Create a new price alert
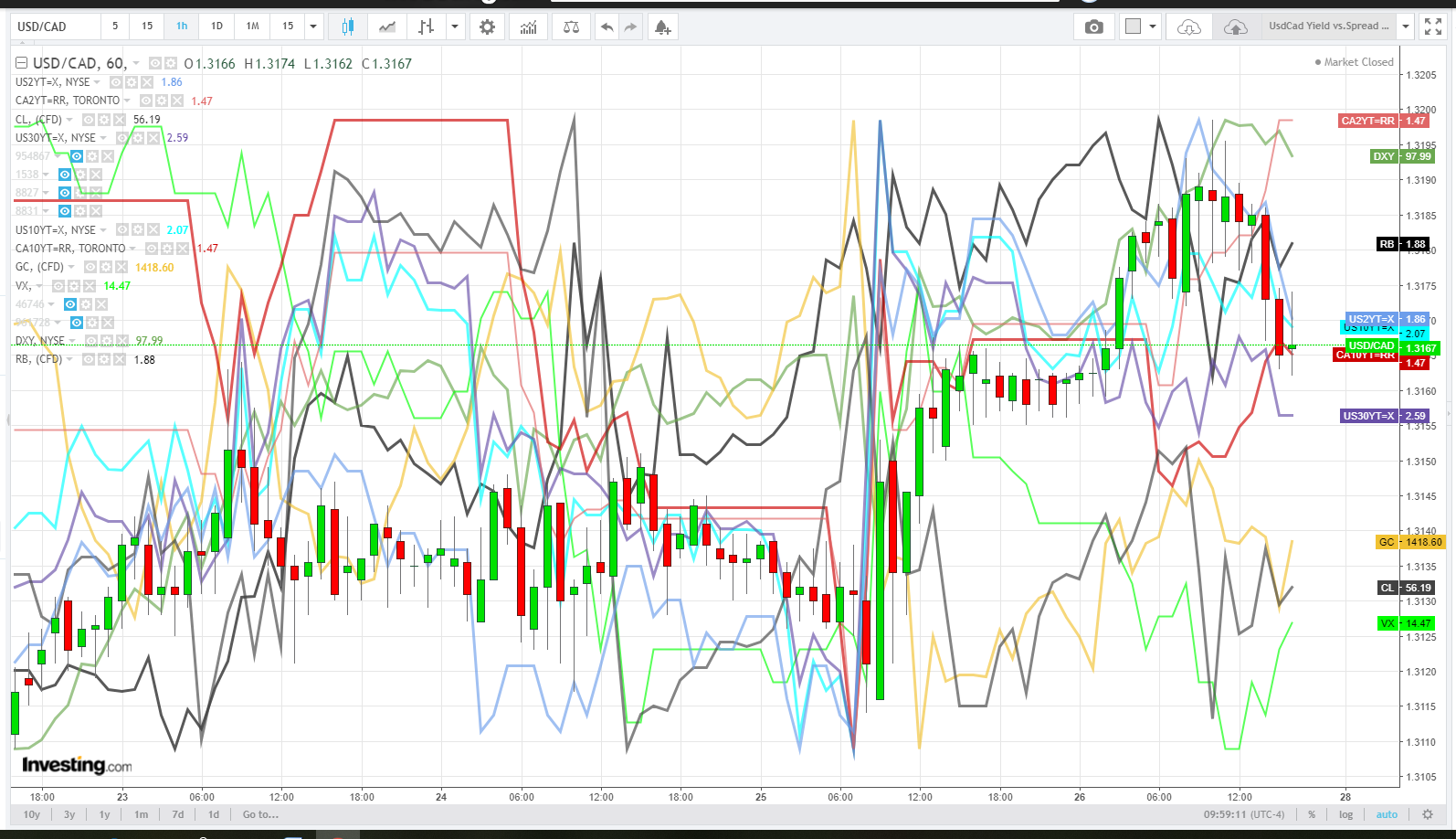Viewport: 1456px width, 839px height. [x=662, y=27]
